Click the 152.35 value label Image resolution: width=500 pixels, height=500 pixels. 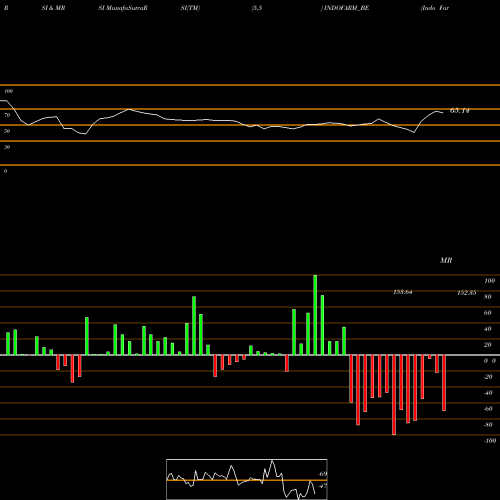pos(467,293)
